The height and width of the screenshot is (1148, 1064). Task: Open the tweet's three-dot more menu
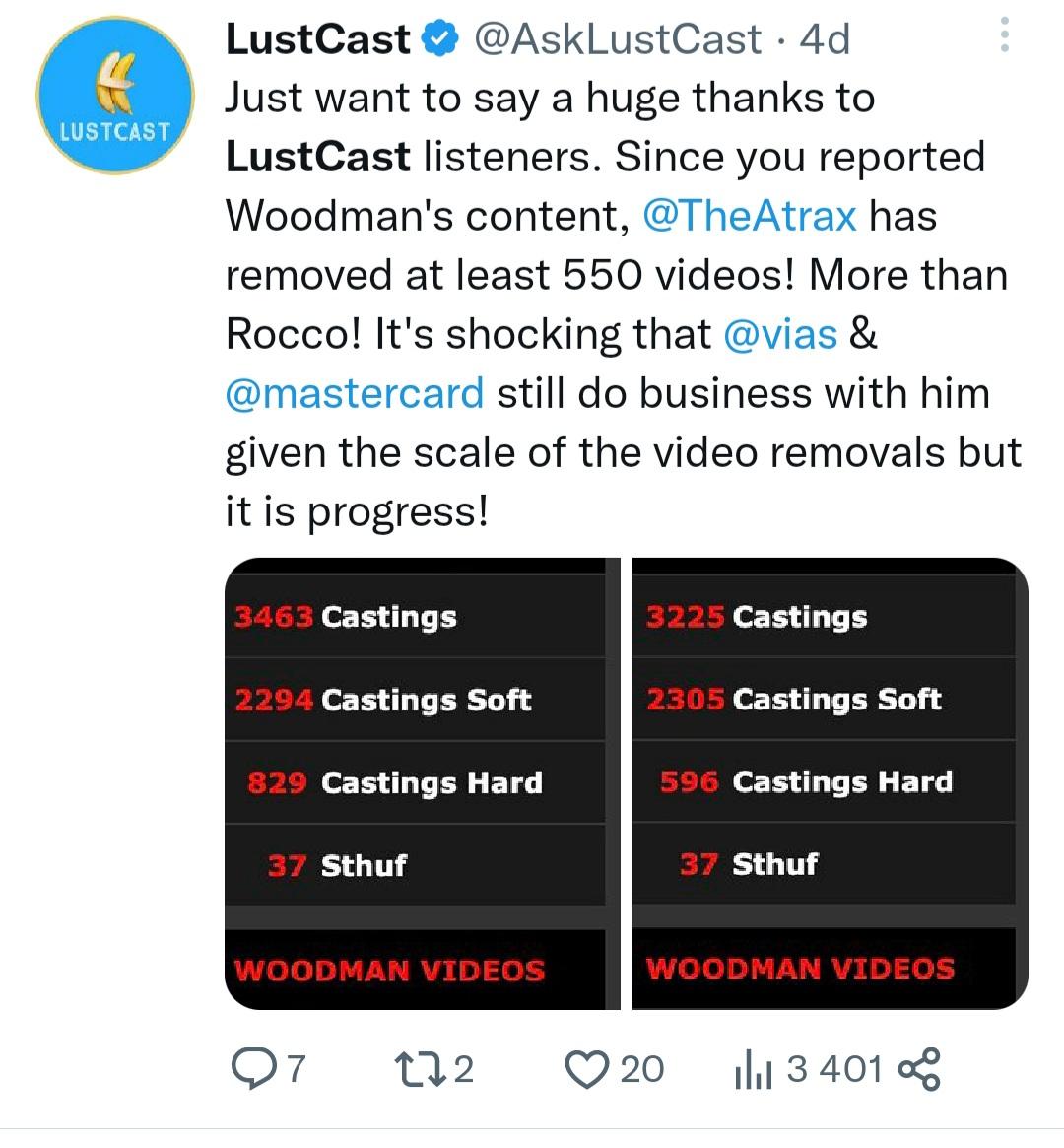point(1004,35)
